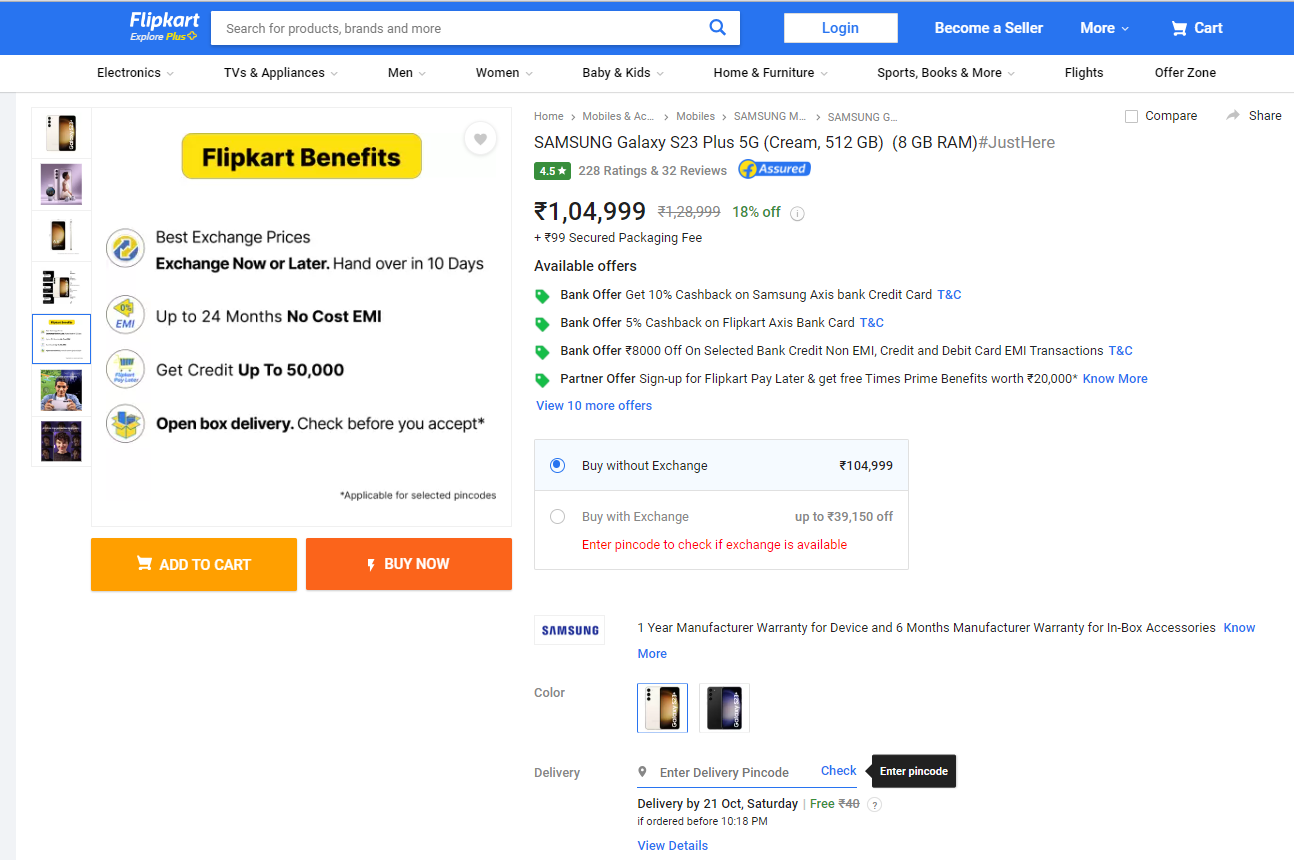
Task: Open 228 Ratings & 32 Reviews
Action: click(653, 171)
